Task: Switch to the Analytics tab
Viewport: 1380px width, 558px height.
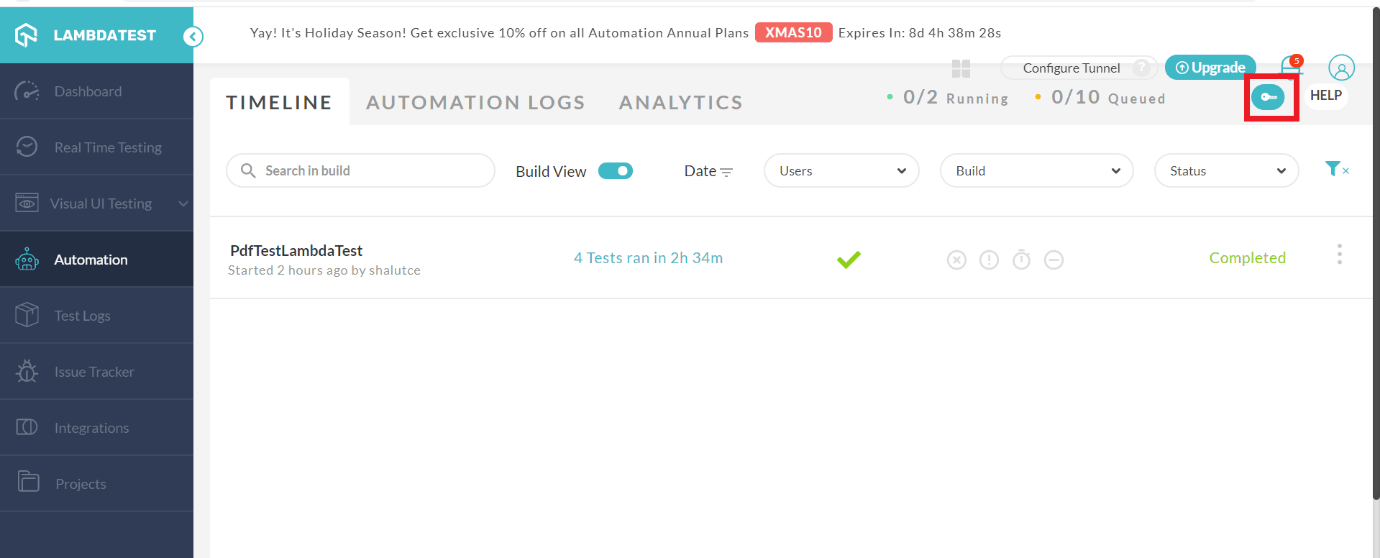Action: [680, 102]
